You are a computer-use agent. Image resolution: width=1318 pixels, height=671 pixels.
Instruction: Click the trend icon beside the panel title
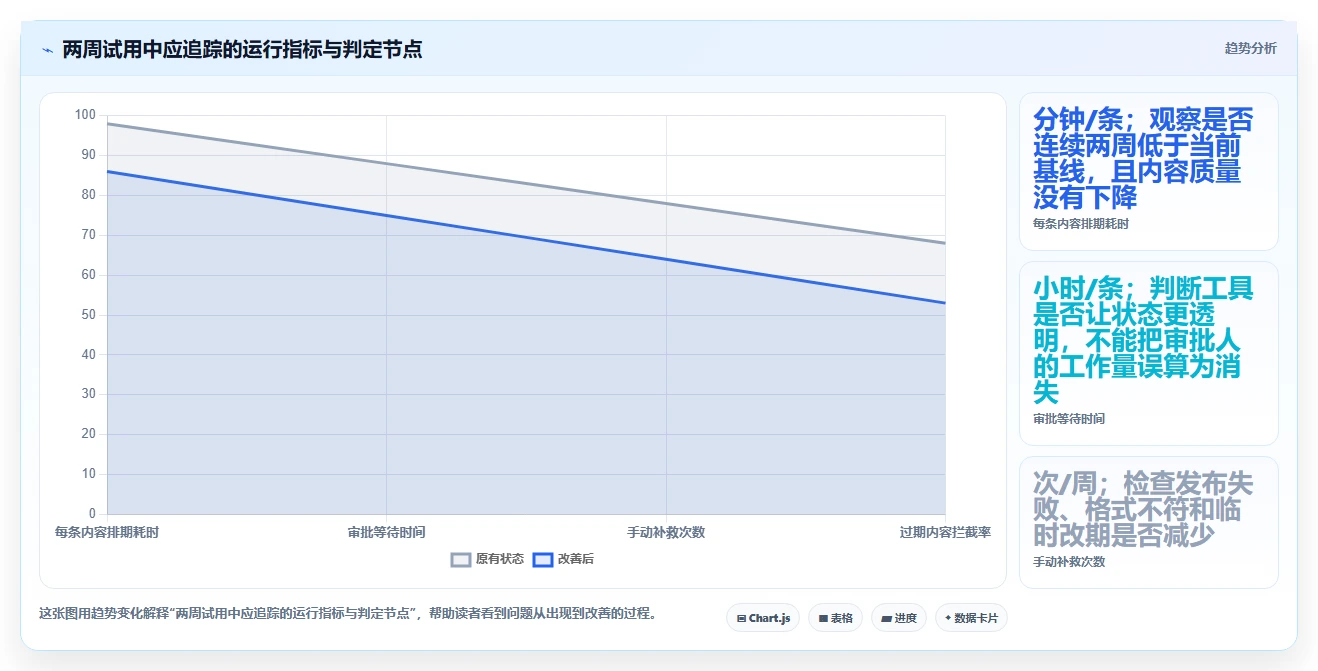click(x=47, y=50)
